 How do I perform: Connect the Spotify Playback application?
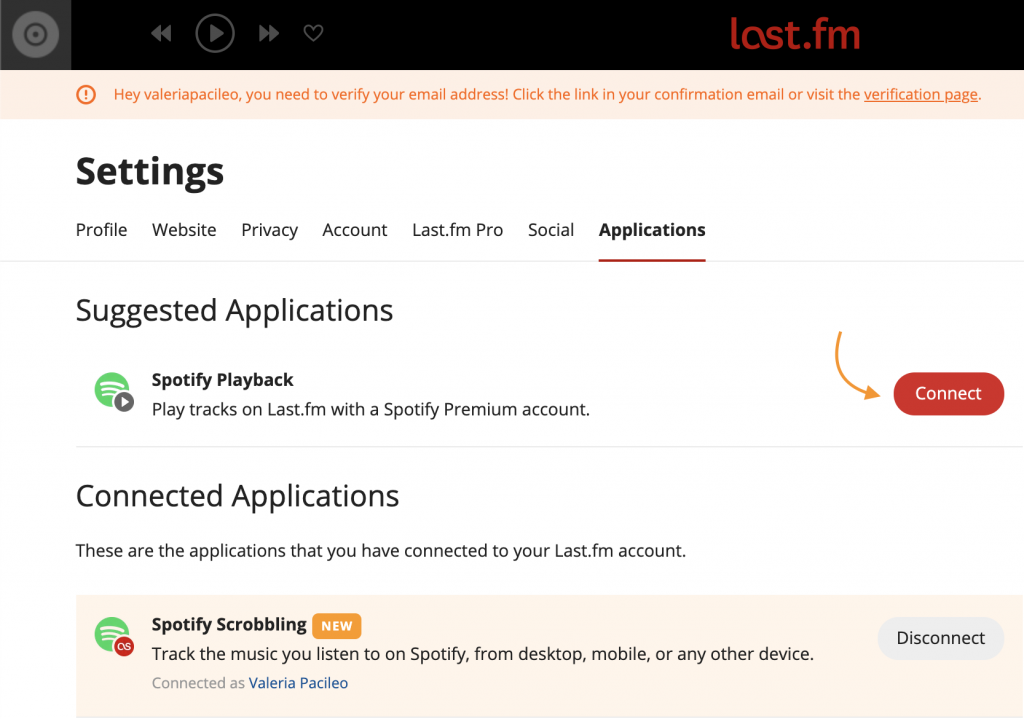click(948, 394)
